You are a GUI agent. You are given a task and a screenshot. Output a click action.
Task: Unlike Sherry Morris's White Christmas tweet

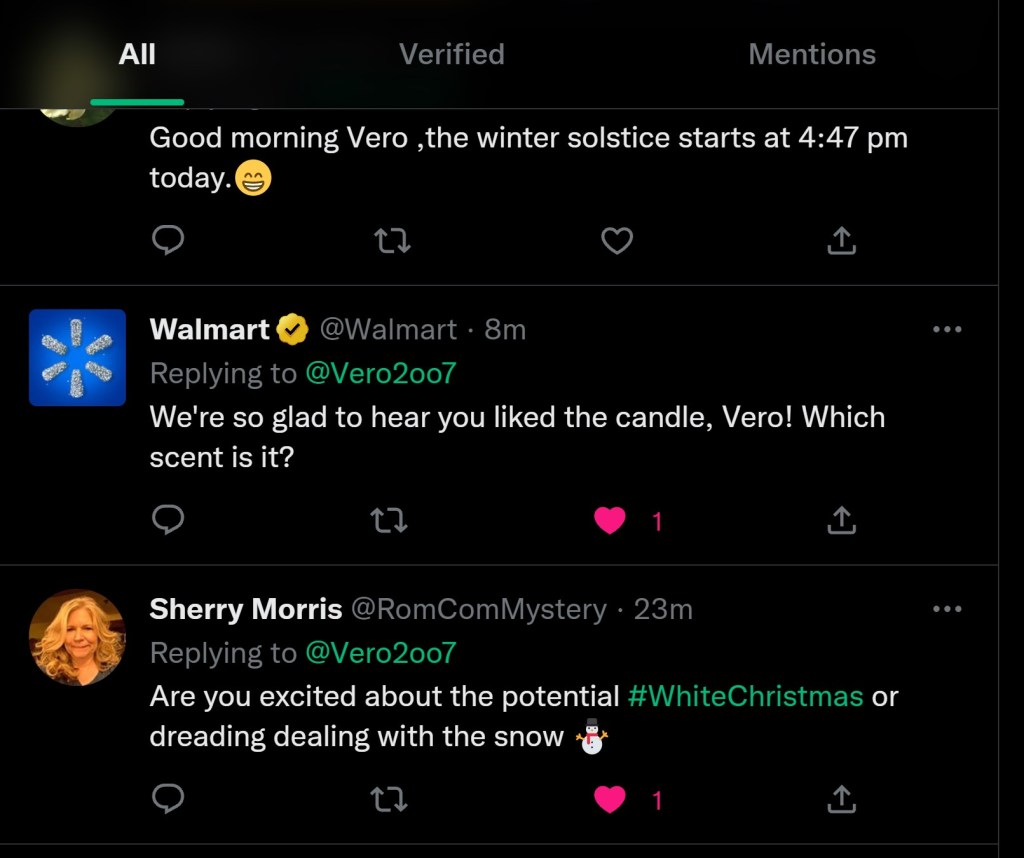coord(610,799)
